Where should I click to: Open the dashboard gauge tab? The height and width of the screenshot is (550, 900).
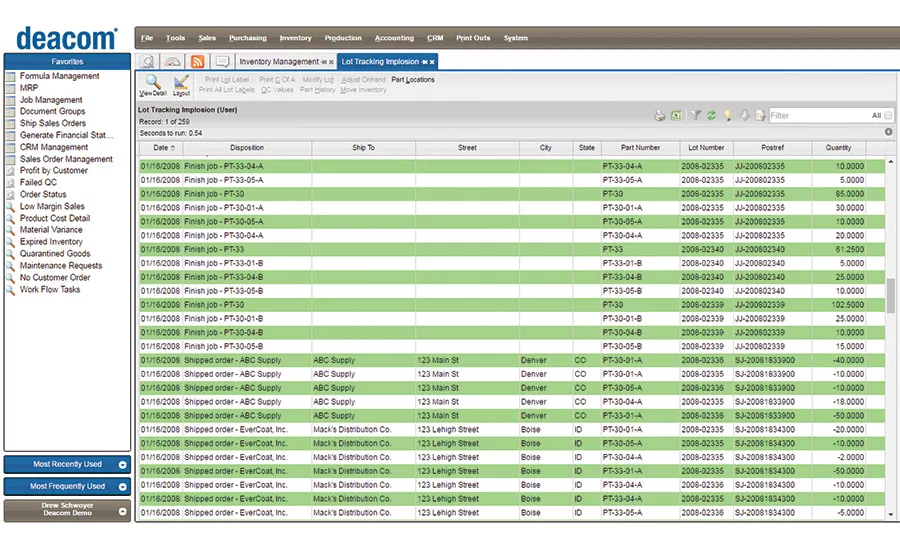point(172,61)
